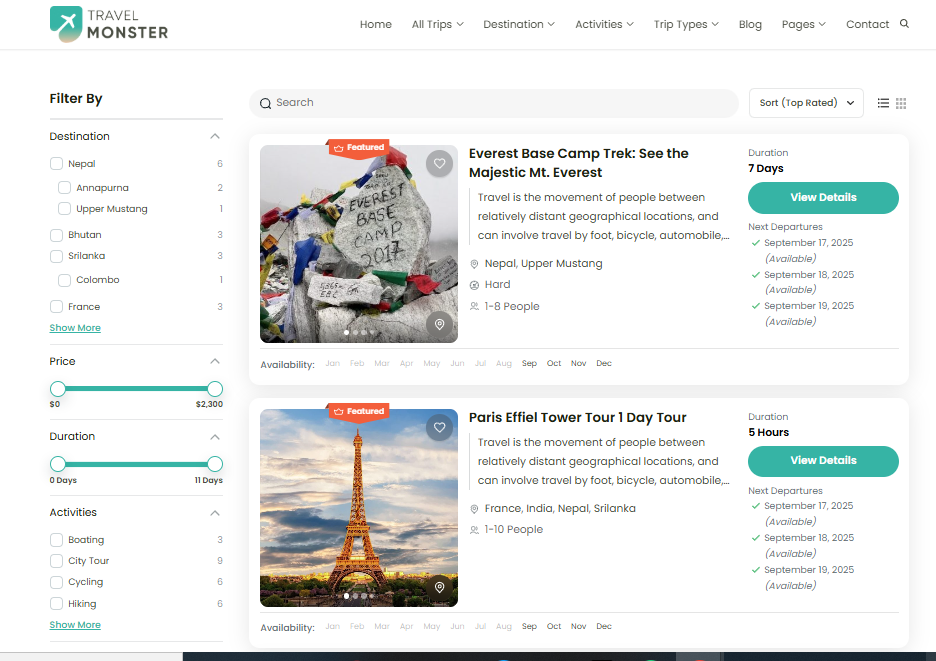Open map pin on Eiffel Tower image

click(x=439, y=587)
